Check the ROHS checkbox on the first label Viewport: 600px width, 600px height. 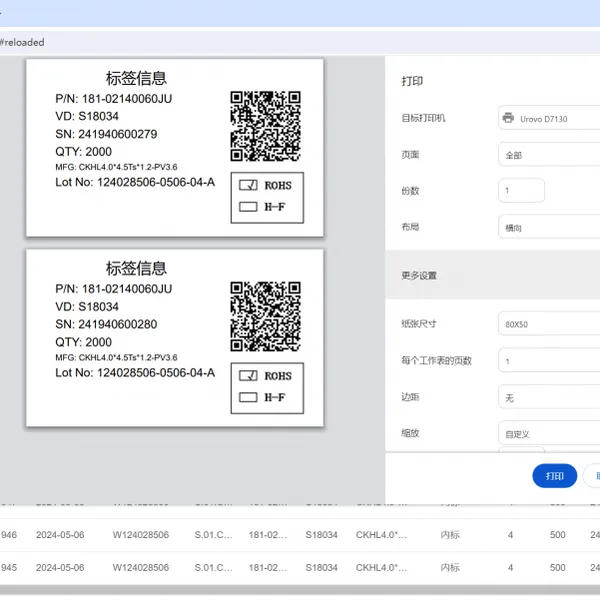[248, 185]
